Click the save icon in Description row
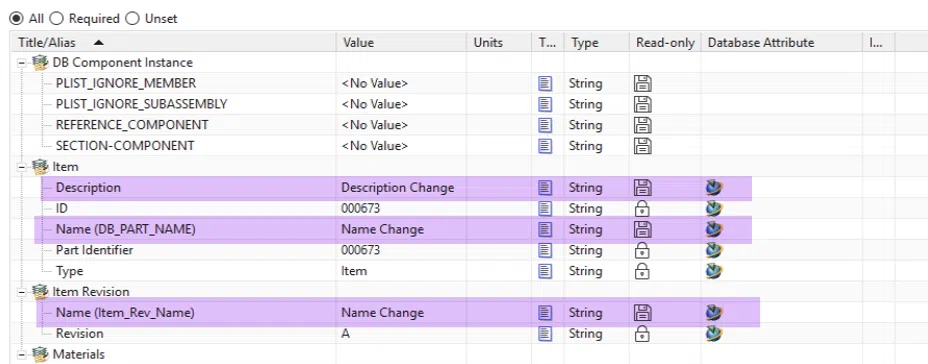 642,188
